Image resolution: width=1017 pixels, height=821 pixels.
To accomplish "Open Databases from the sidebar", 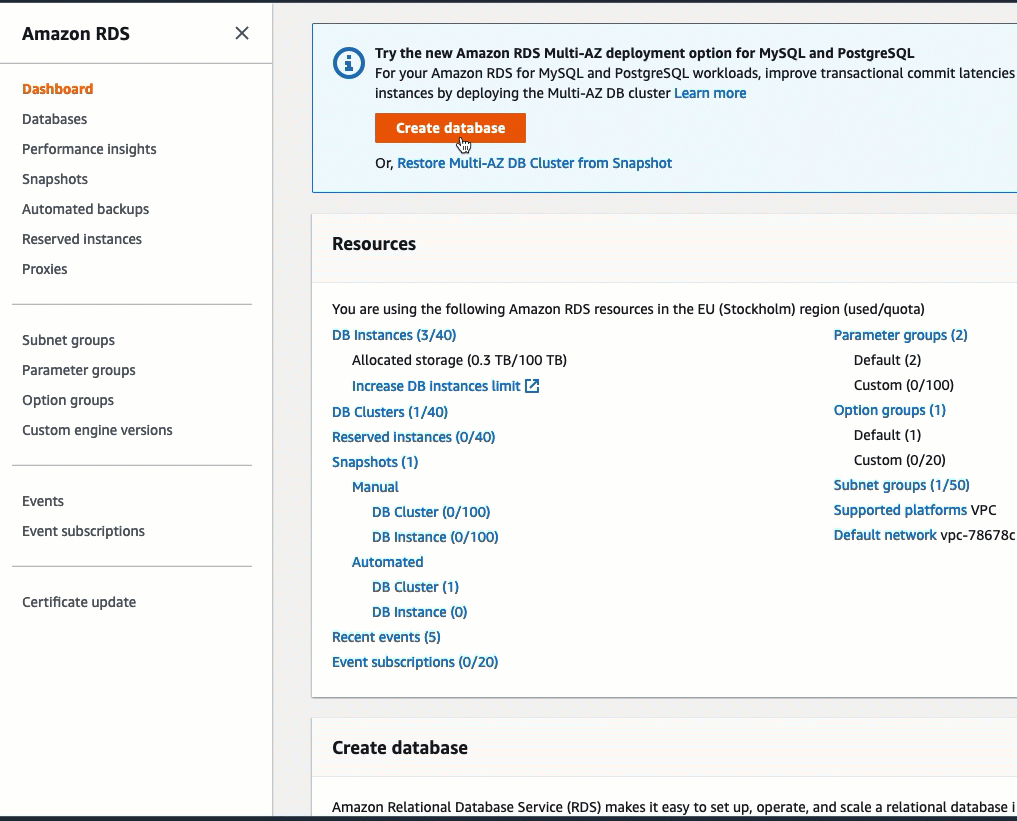I will (54, 119).
